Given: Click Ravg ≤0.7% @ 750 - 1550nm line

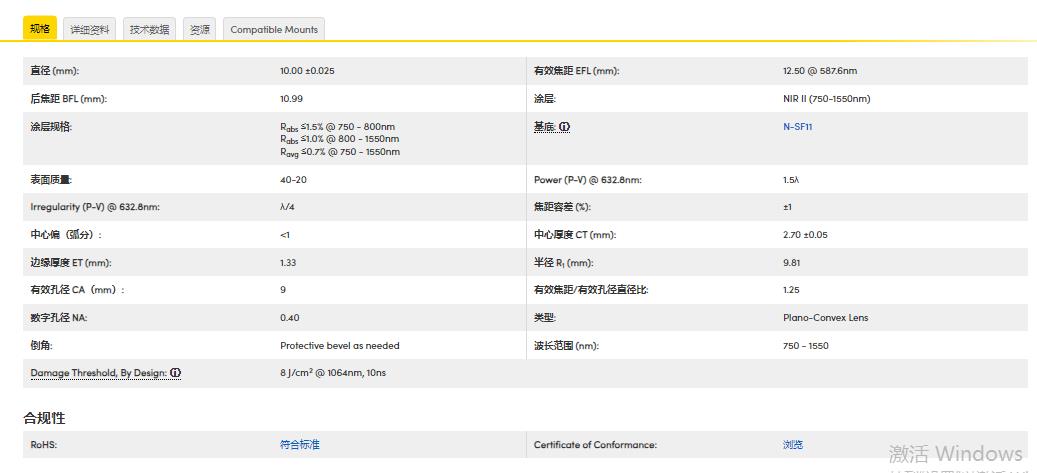Looking at the screenshot, I should 339,152.
